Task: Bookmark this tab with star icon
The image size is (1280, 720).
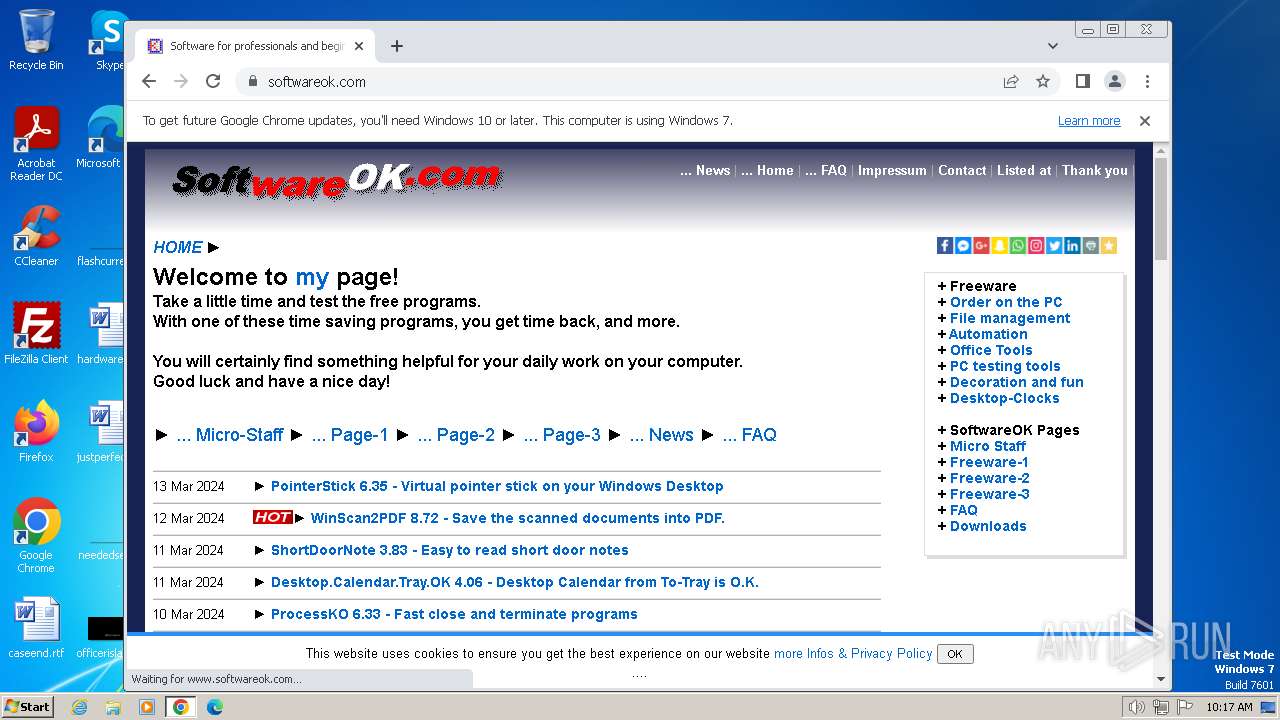Action: coord(1043,81)
